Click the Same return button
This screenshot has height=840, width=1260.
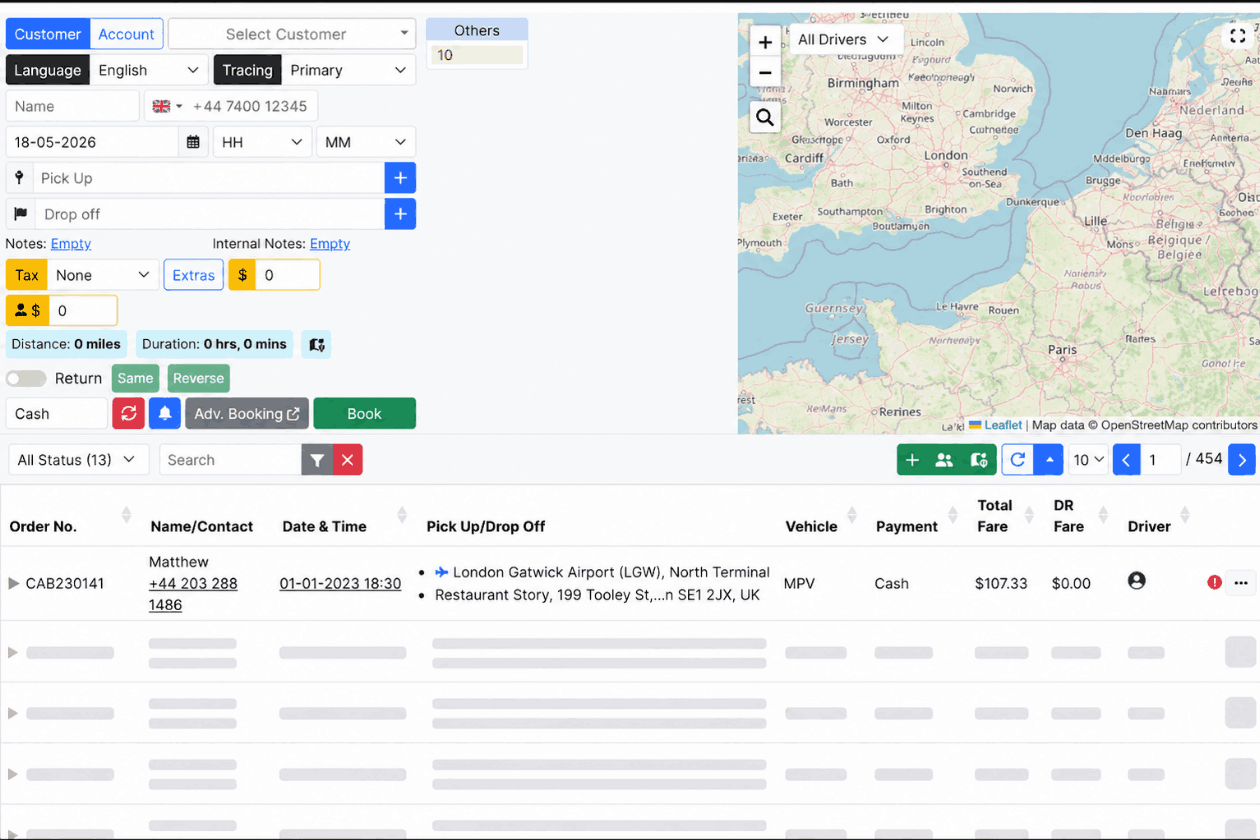tap(135, 378)
